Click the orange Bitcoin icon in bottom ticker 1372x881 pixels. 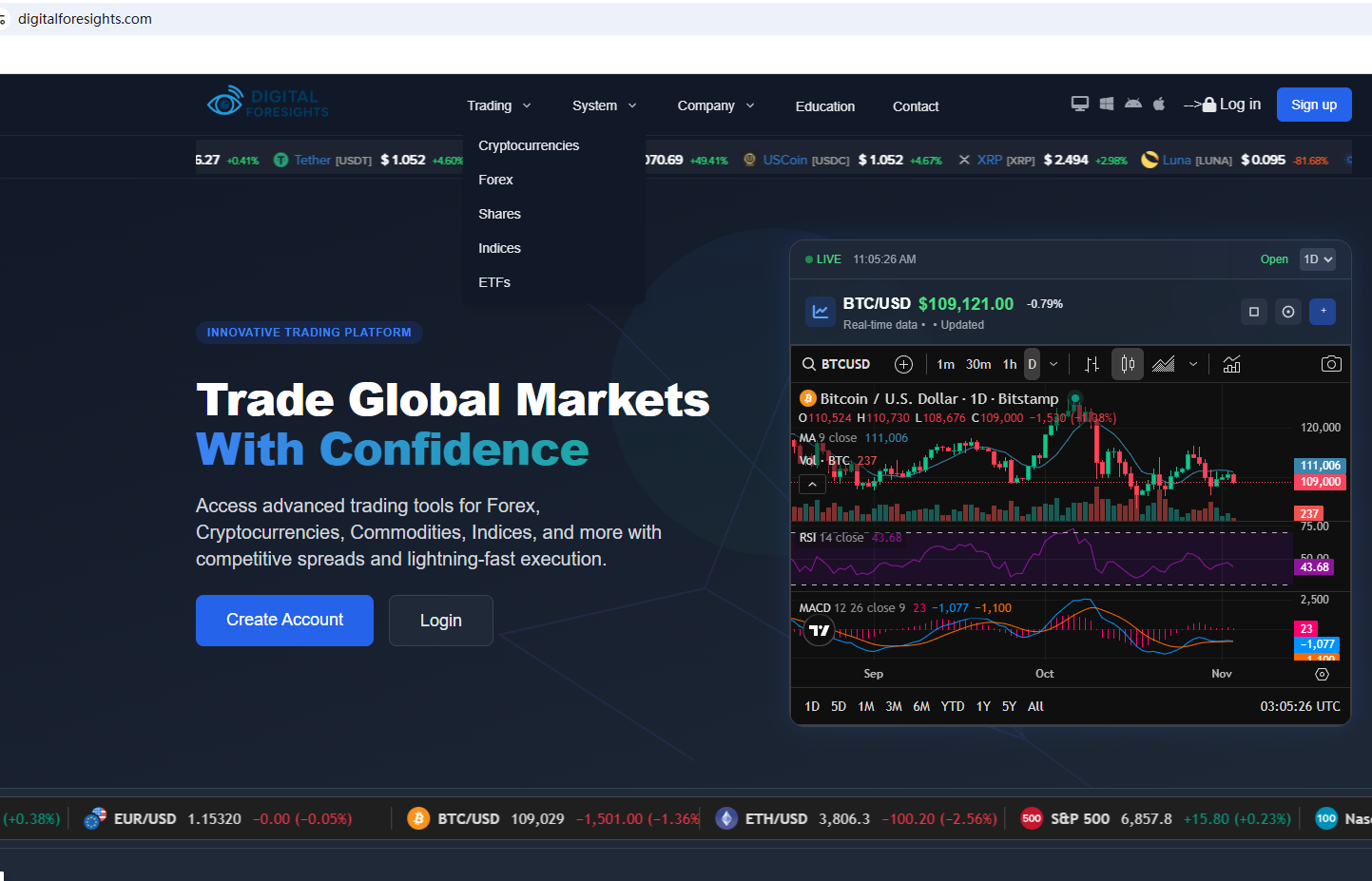[418, 818]
